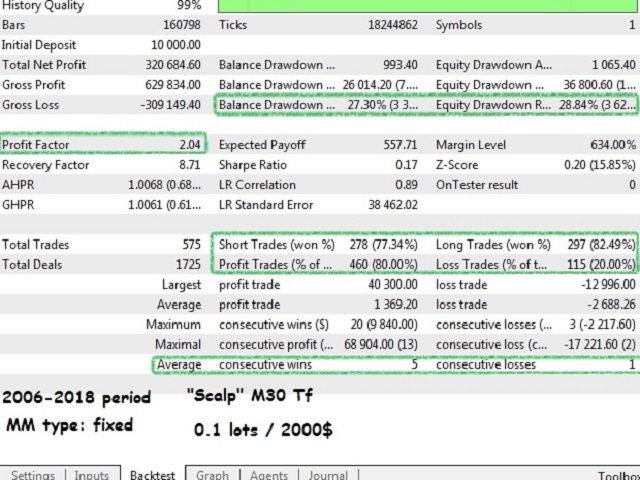
Task: Open the Agents tab
Action: point(268,474)
